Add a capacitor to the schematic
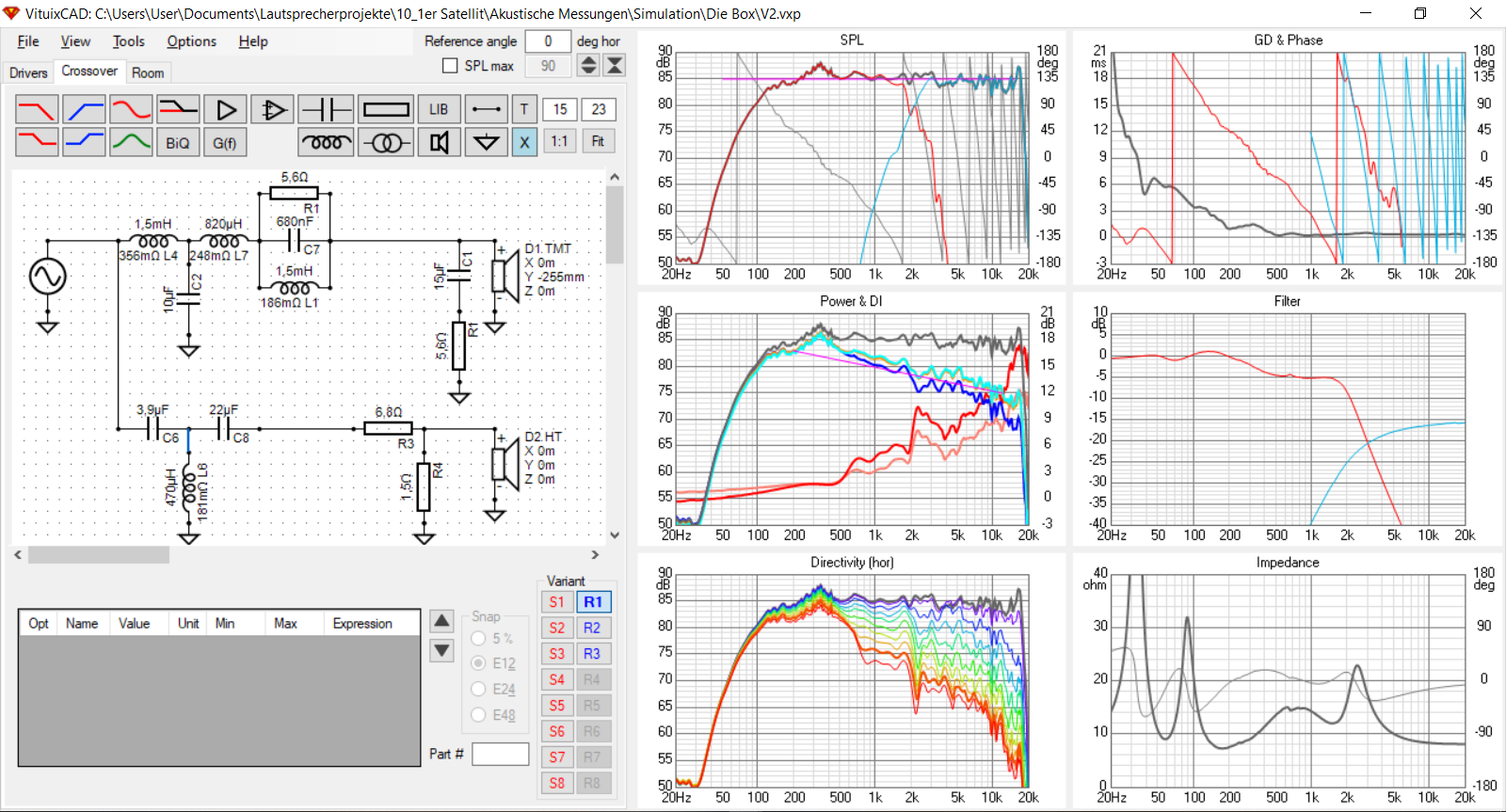The image size is (1506, 812). 326,109
